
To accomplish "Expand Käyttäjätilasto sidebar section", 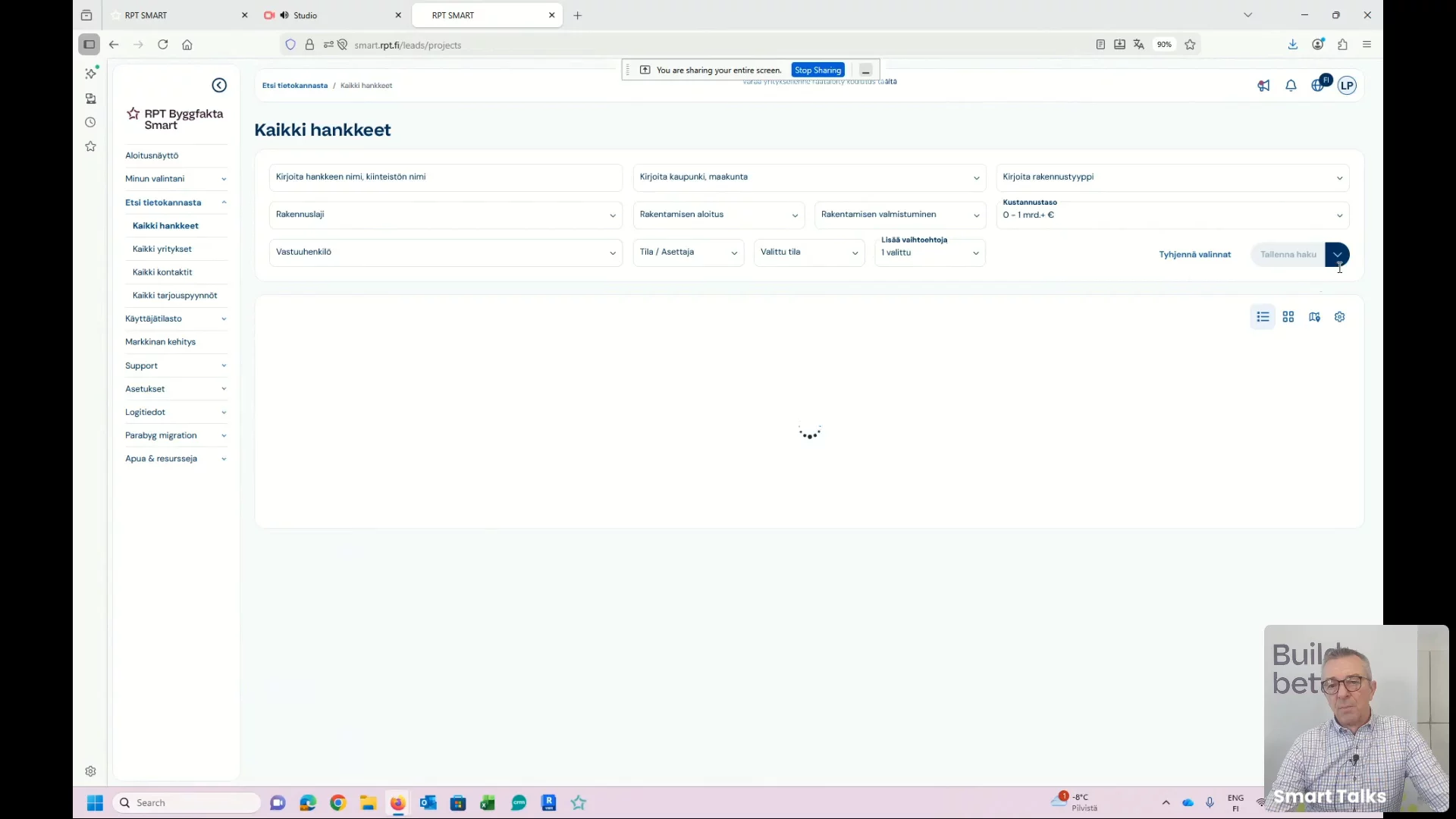I will point(176,318).
